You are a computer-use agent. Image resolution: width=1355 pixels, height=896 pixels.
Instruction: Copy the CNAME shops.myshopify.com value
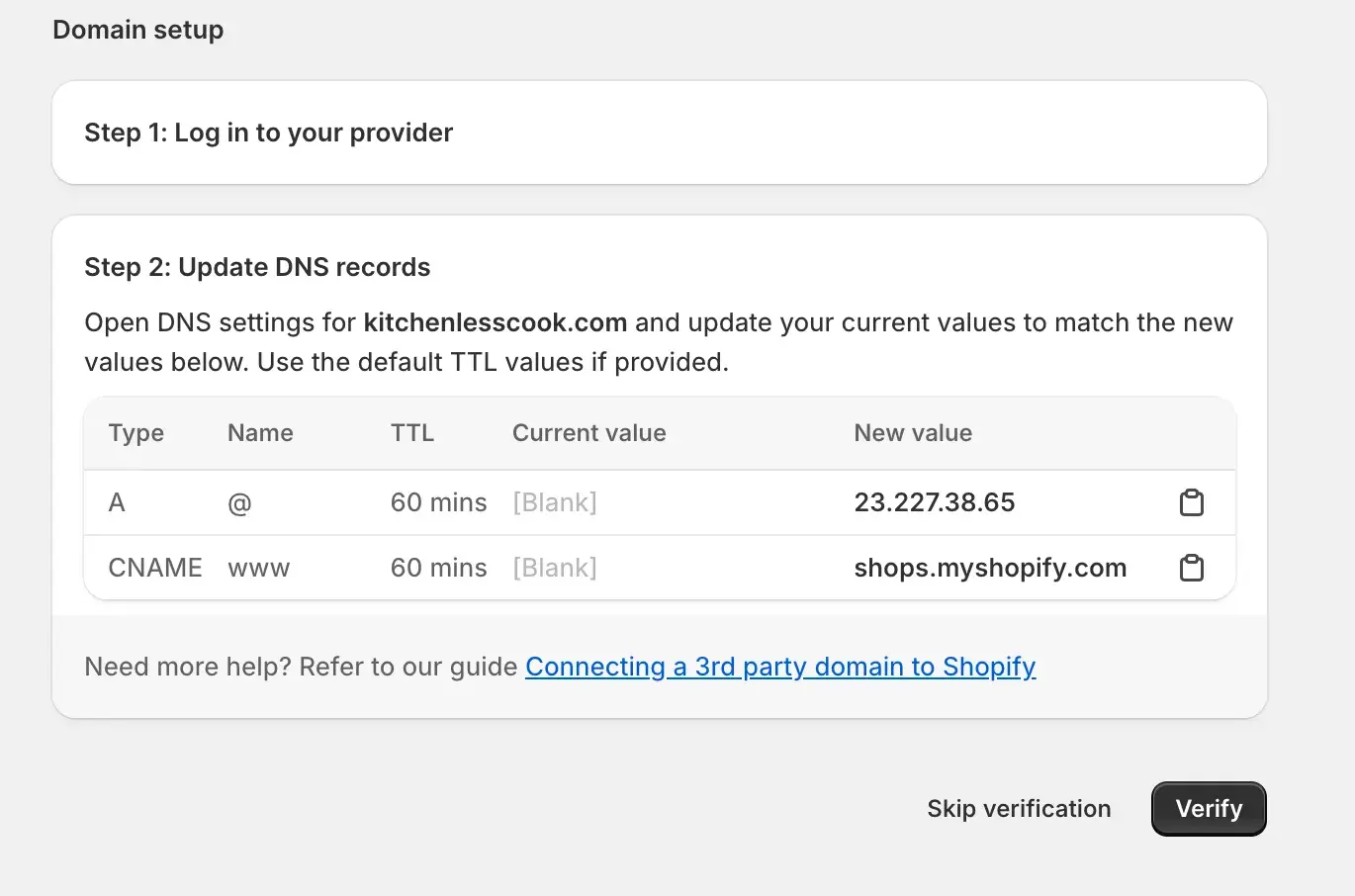click(x=1192, y=568)
